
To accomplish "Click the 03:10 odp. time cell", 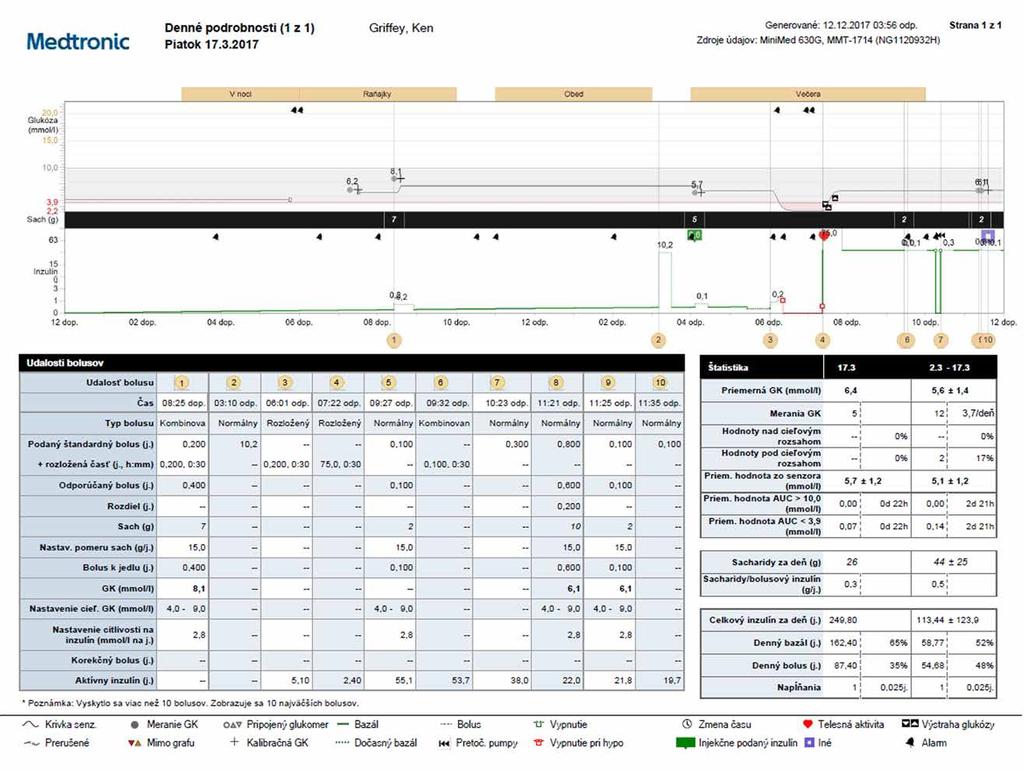I will pos(236,404).
